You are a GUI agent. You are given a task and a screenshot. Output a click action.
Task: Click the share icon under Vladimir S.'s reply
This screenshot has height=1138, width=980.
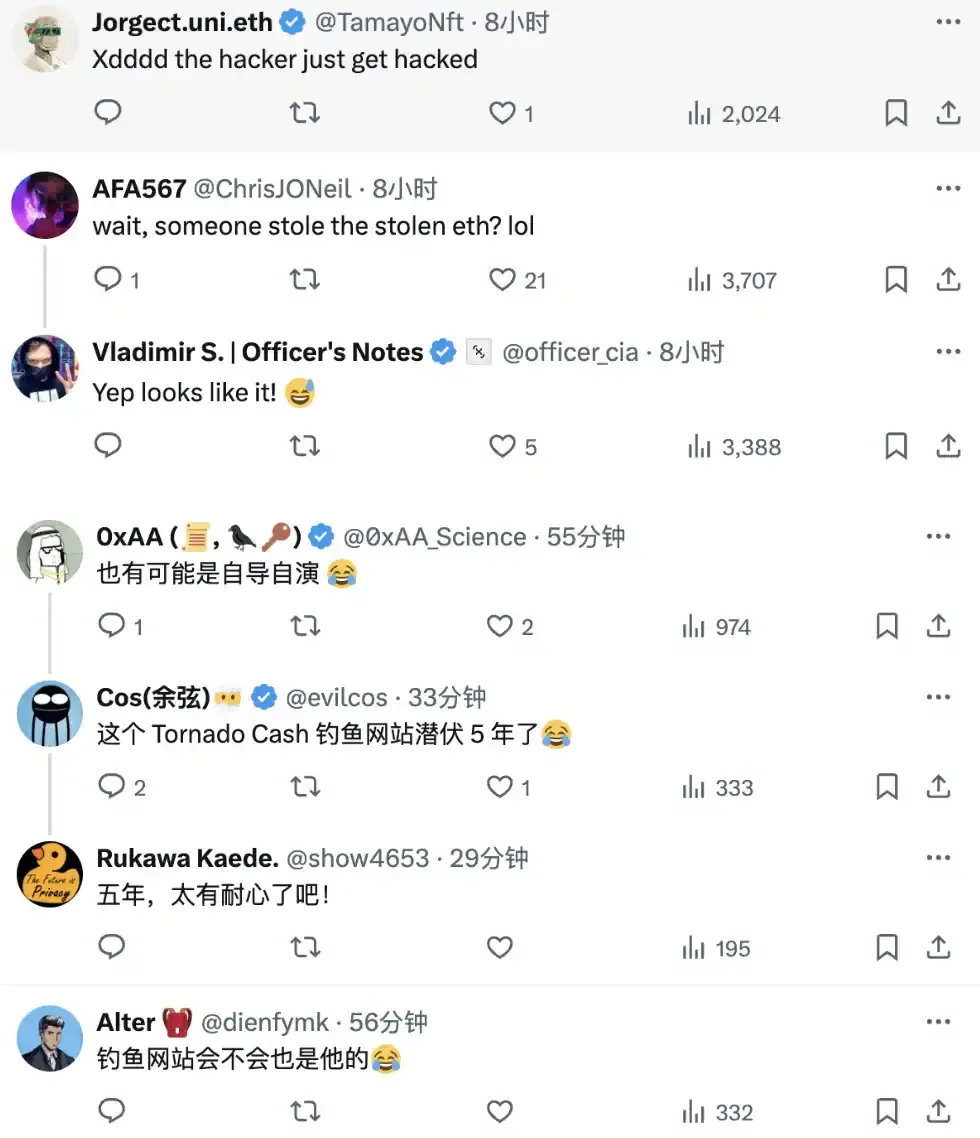(948, 447)
